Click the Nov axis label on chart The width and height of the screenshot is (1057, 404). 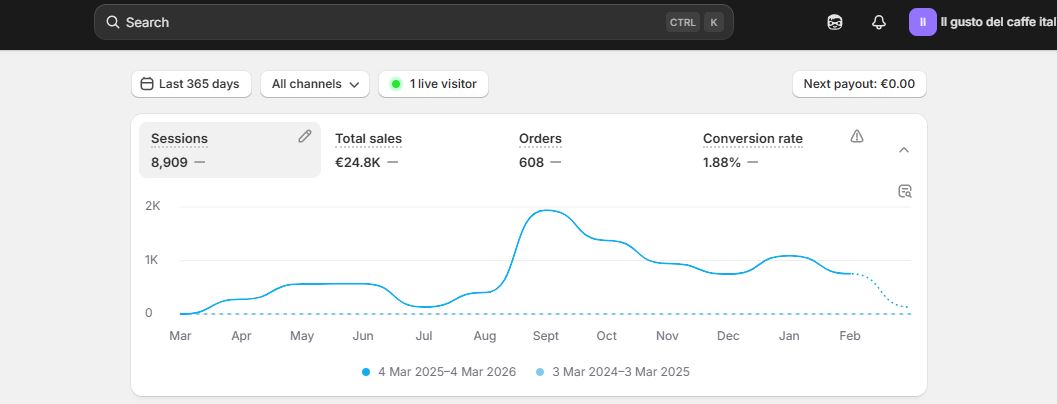(667, 336)
